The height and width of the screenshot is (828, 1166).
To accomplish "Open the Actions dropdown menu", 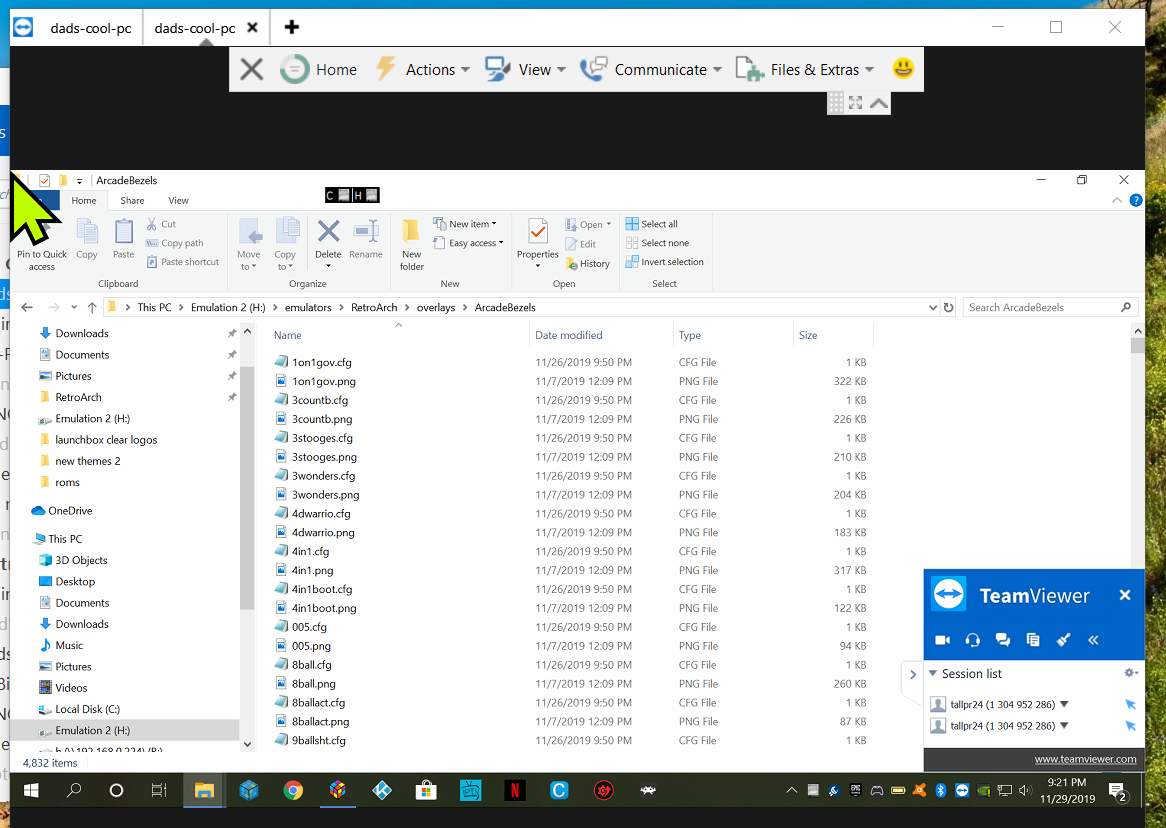I will pyautogui.click(x=425, y=69).
